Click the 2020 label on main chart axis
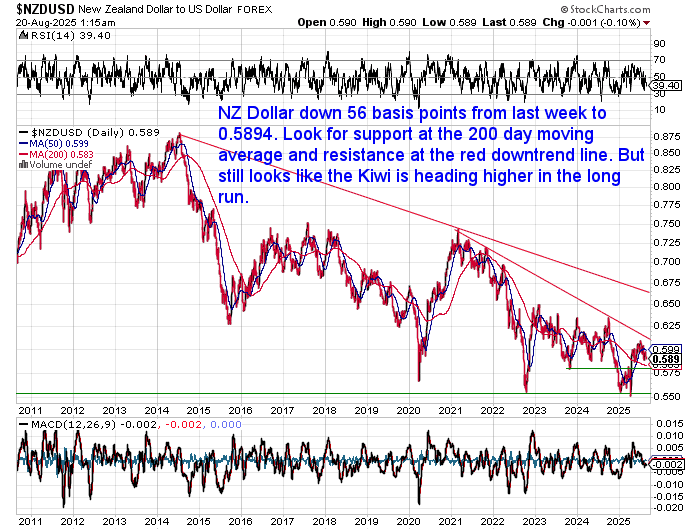 pyautogui.click(x=408, y=410)
